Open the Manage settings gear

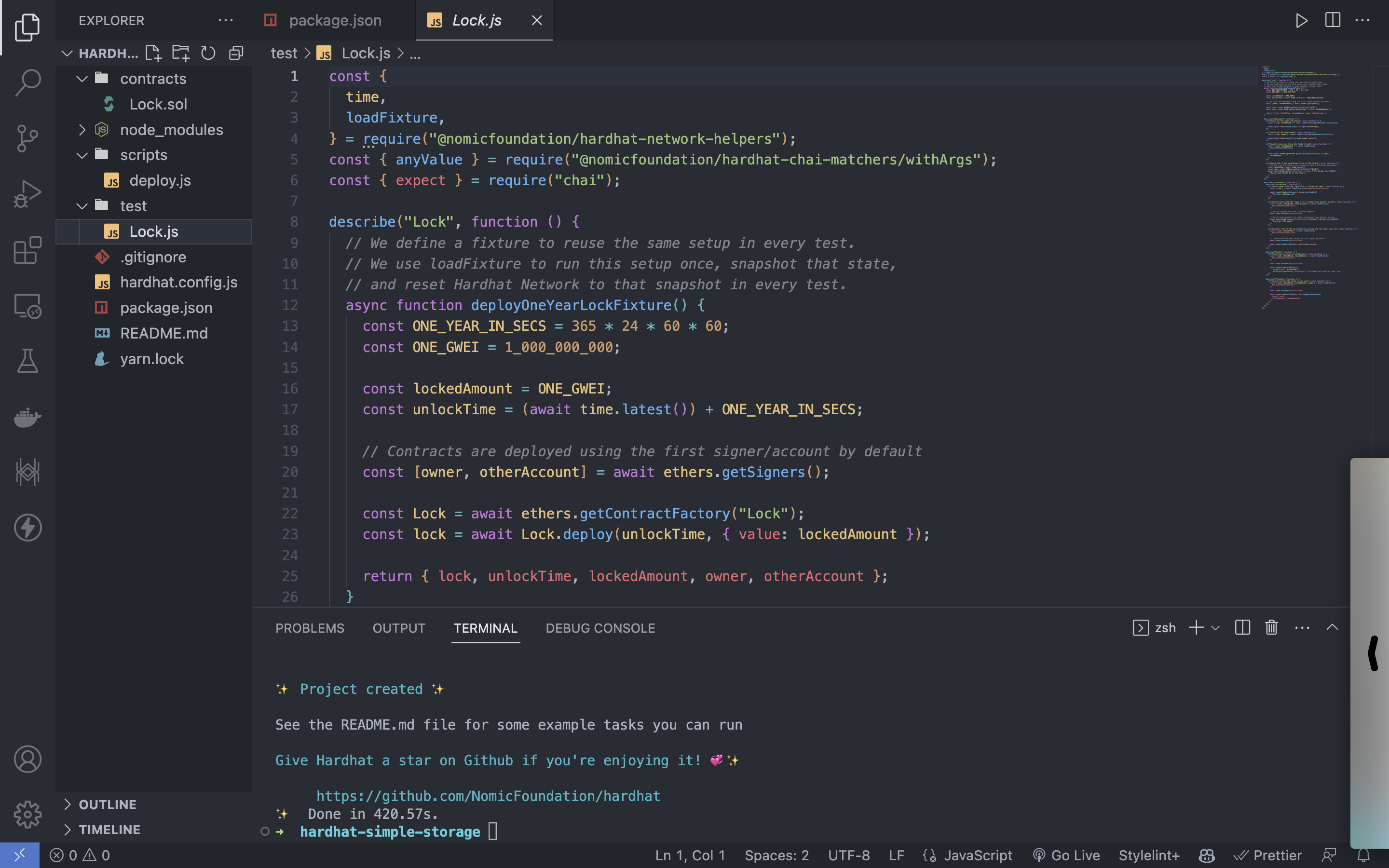coord(27,814)
